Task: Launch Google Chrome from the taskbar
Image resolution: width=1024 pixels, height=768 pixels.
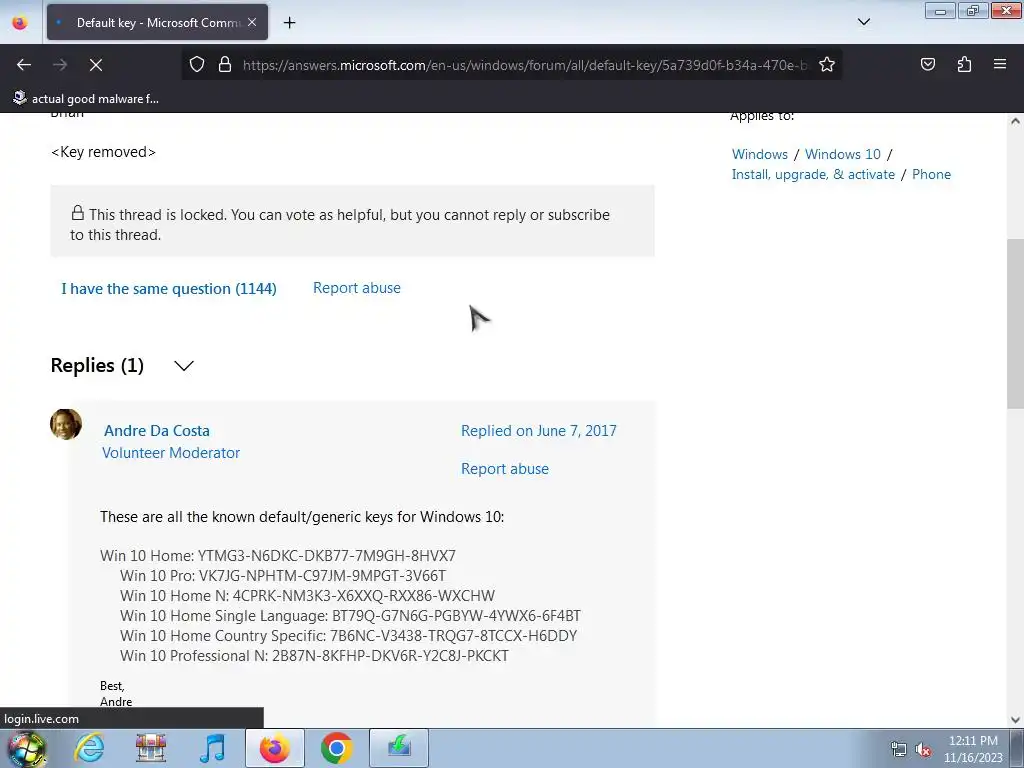Action: pyautogui.click(x=336, y=748)
